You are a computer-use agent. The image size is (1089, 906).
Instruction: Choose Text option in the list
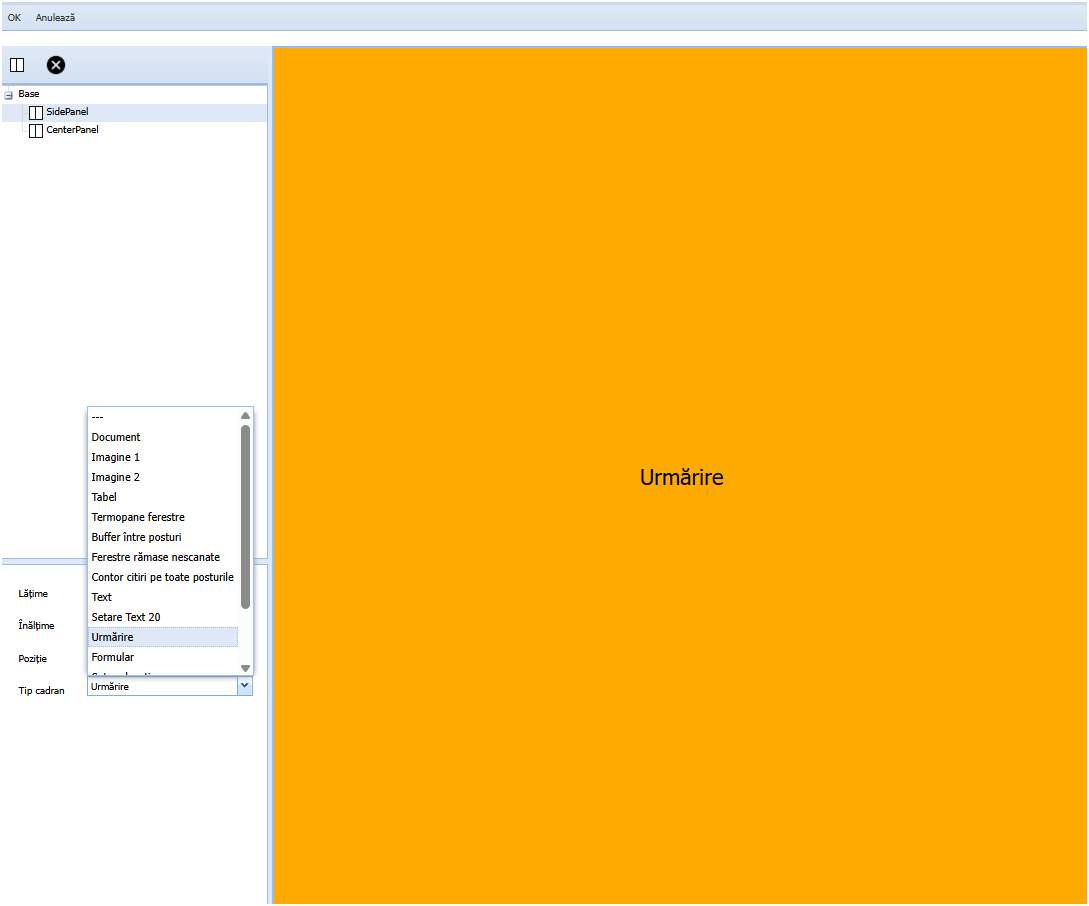click(163, 598)
